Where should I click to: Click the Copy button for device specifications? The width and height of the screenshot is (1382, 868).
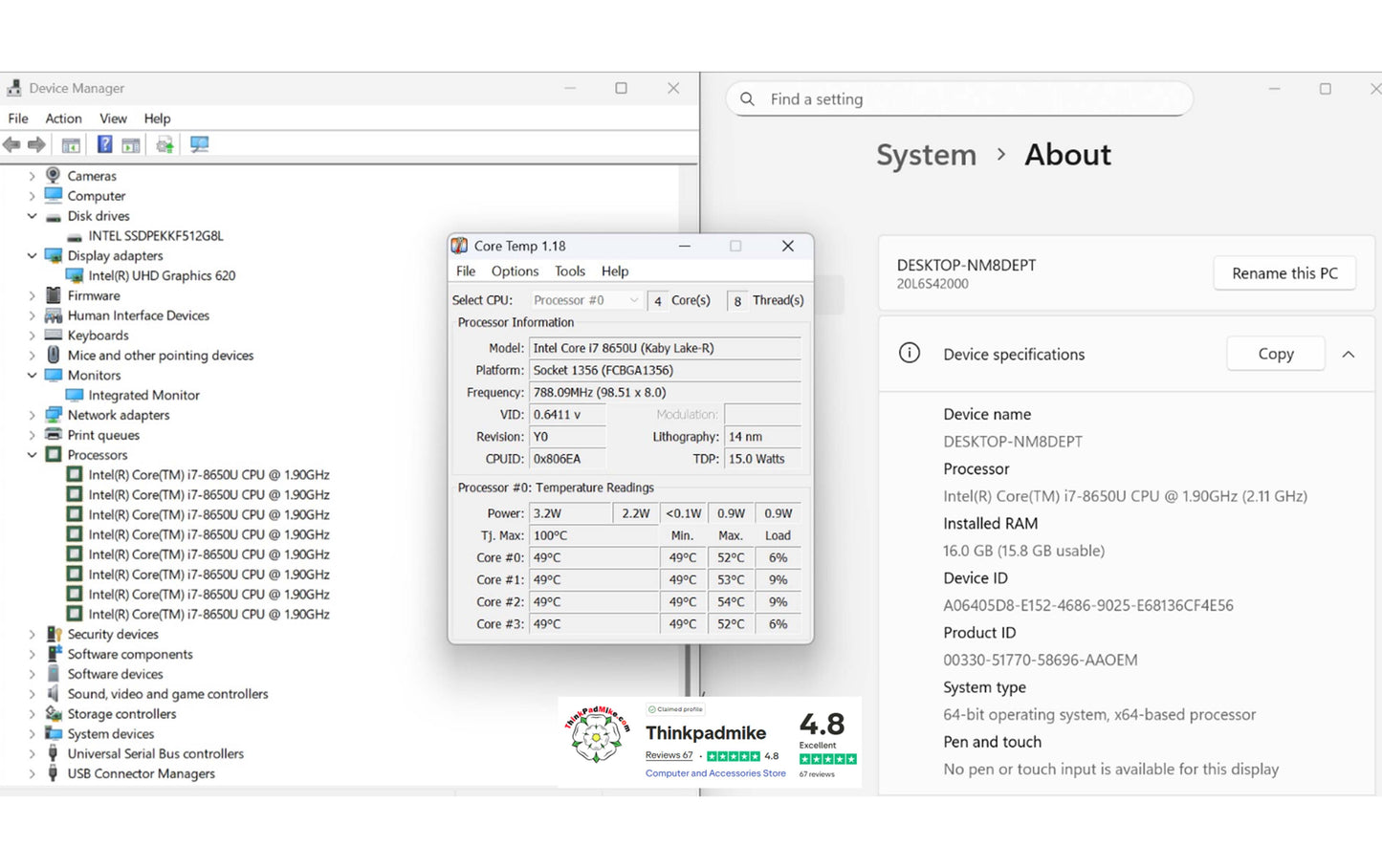click(1275, 354)
